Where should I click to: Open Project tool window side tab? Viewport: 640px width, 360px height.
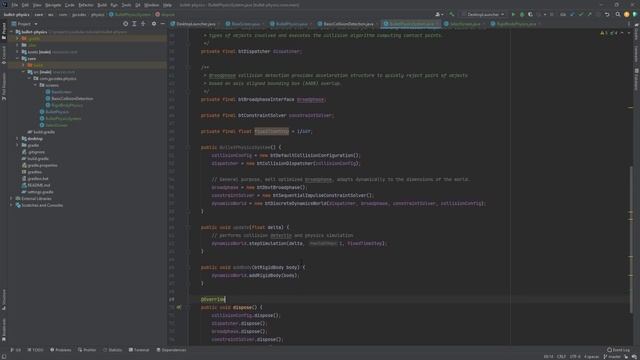point(4,31)
